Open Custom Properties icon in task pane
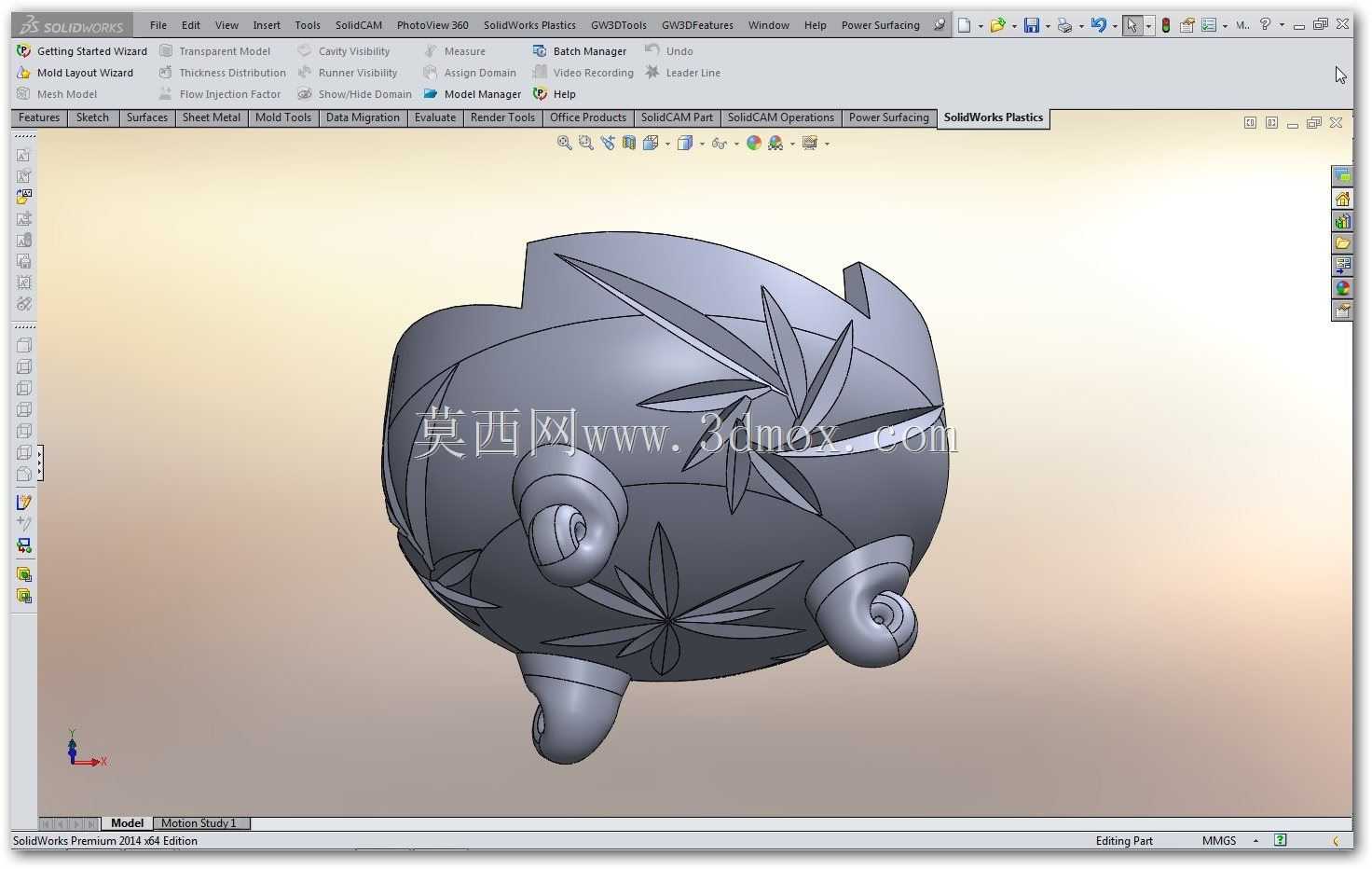1372x869 pixels. (x=1342, y=310)
